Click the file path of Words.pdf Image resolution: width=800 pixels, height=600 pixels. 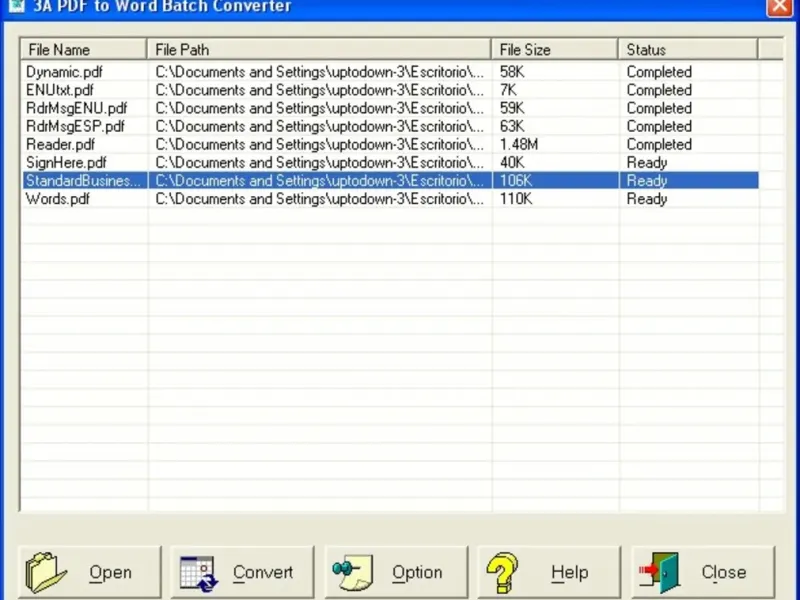pyautogui.click(x=319, y=199)
